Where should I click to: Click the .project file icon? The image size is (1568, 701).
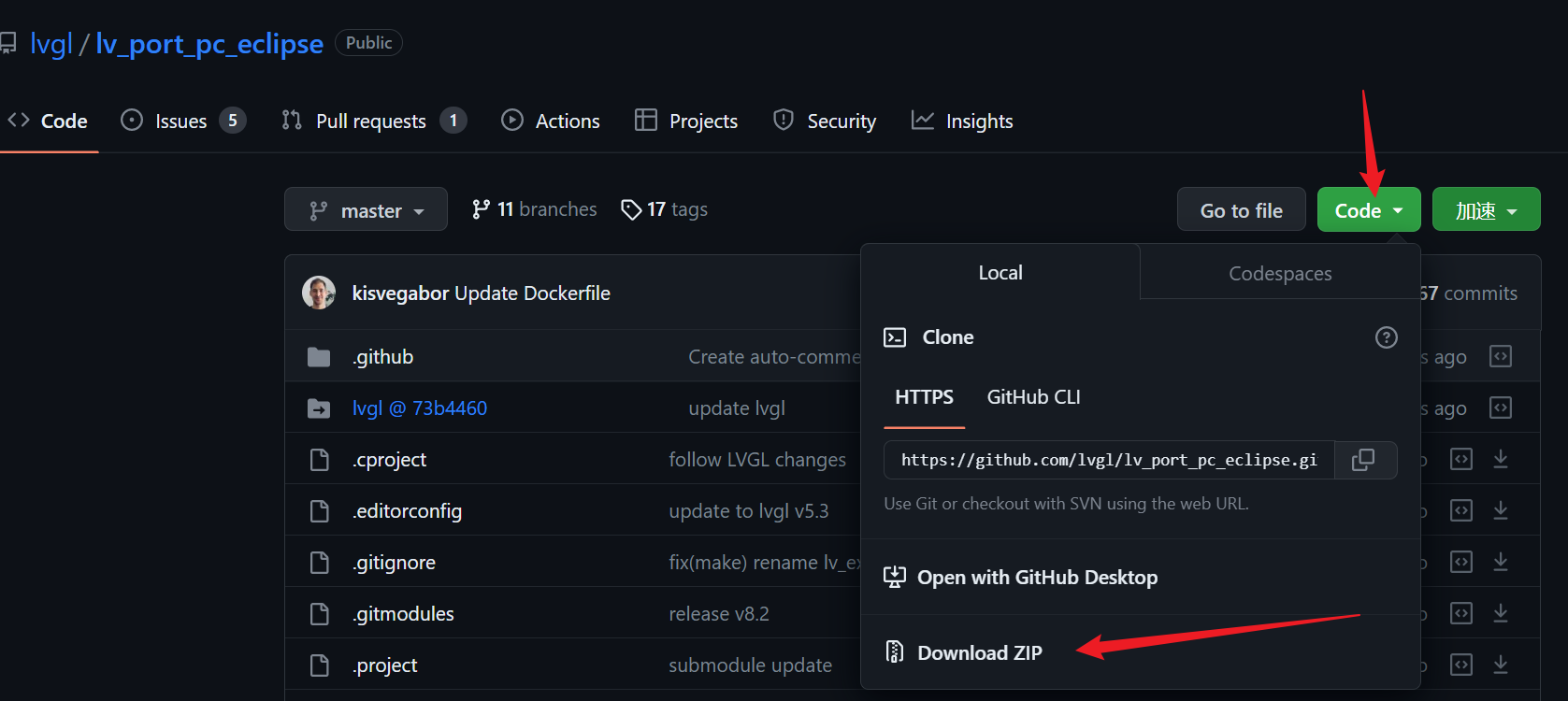tap(320, 665)
